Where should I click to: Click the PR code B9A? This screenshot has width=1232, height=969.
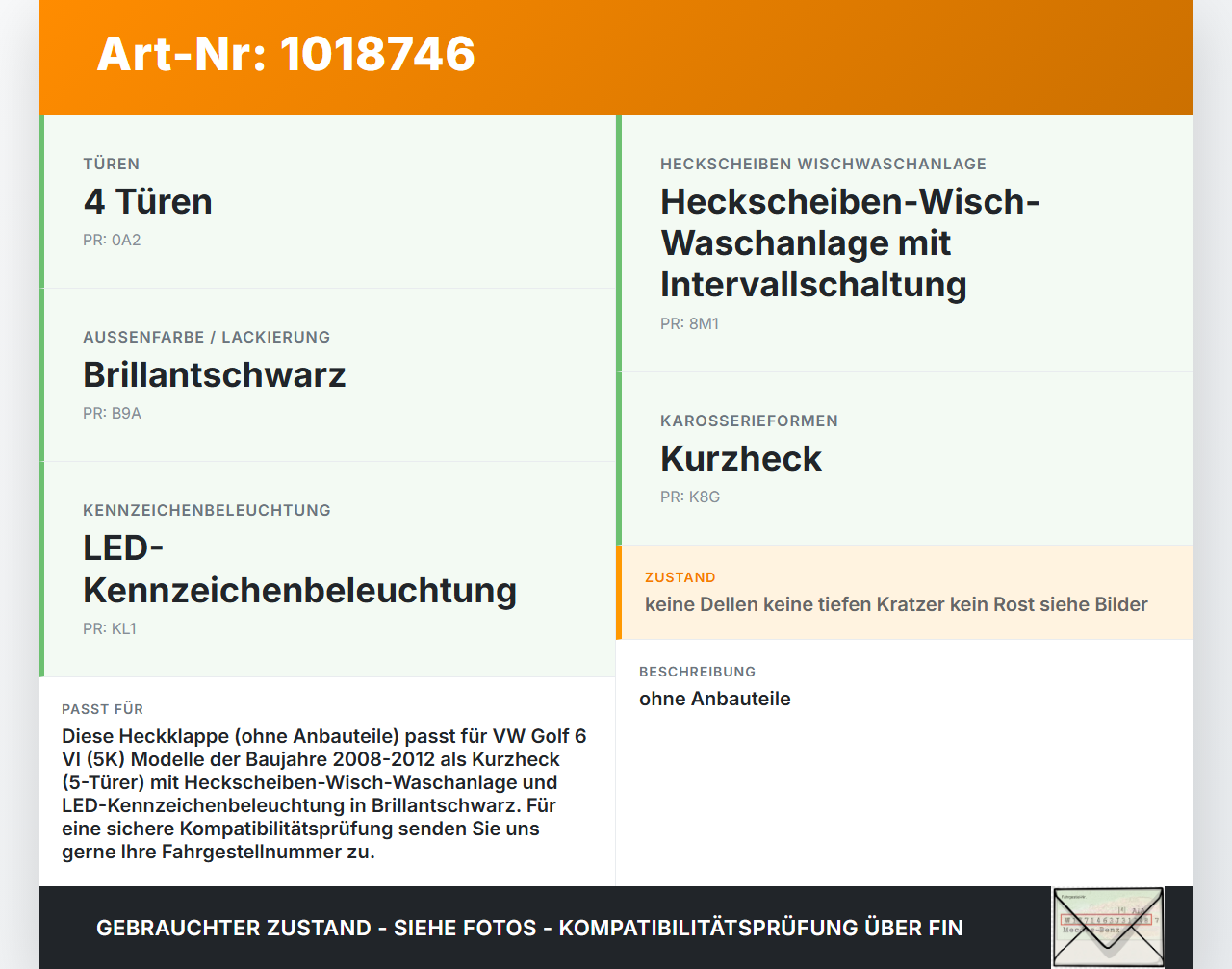112,413
